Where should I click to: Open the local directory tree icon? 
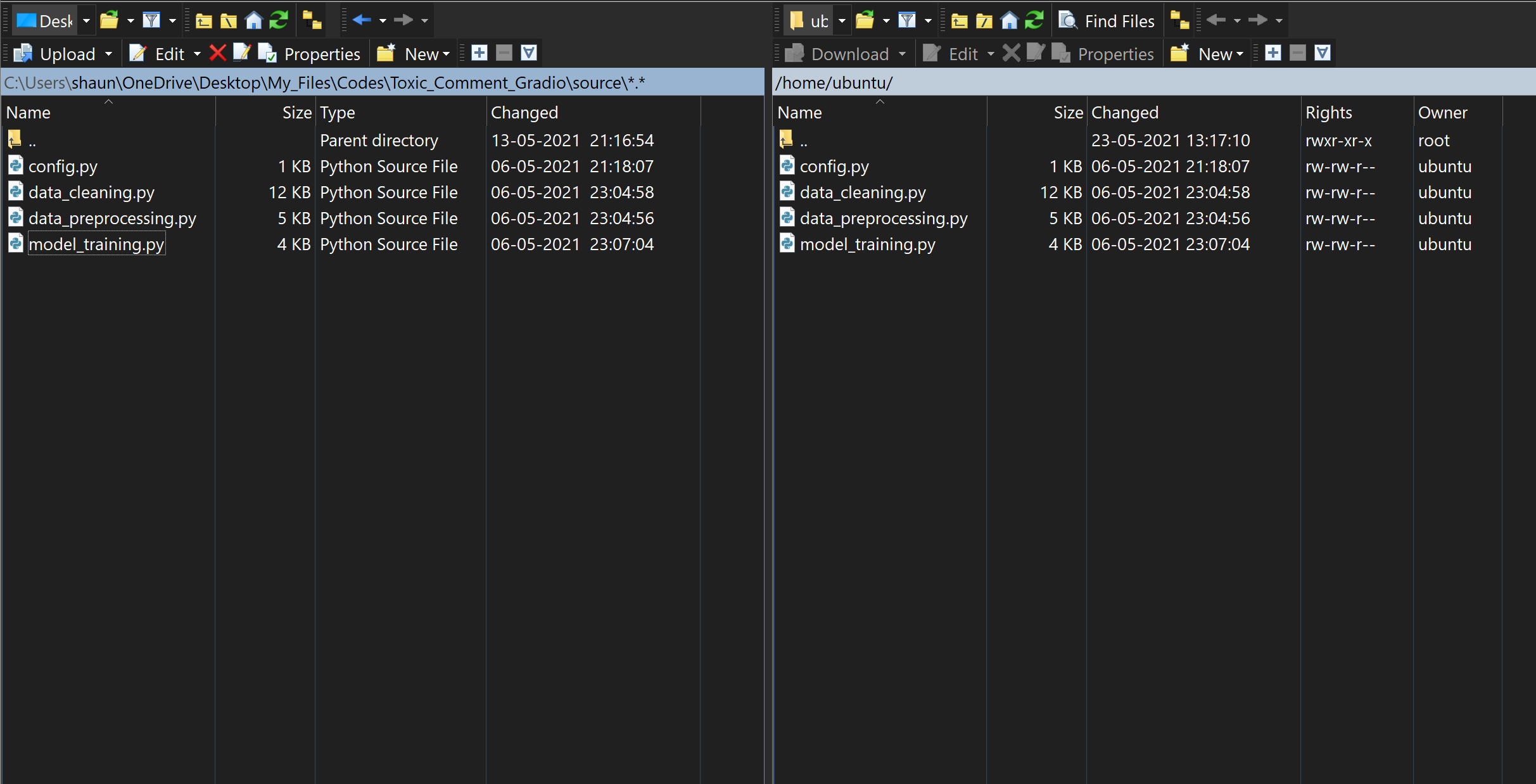[x=312, y=21]
